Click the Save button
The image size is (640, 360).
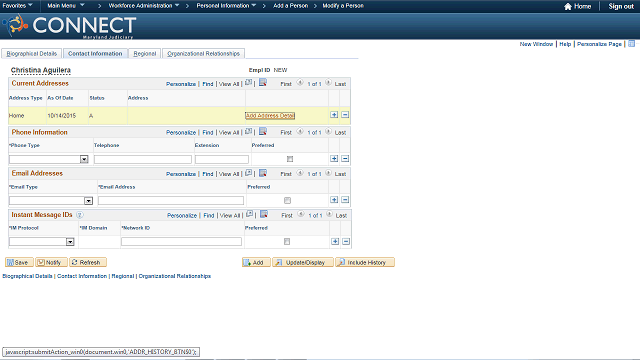point(19,262)
